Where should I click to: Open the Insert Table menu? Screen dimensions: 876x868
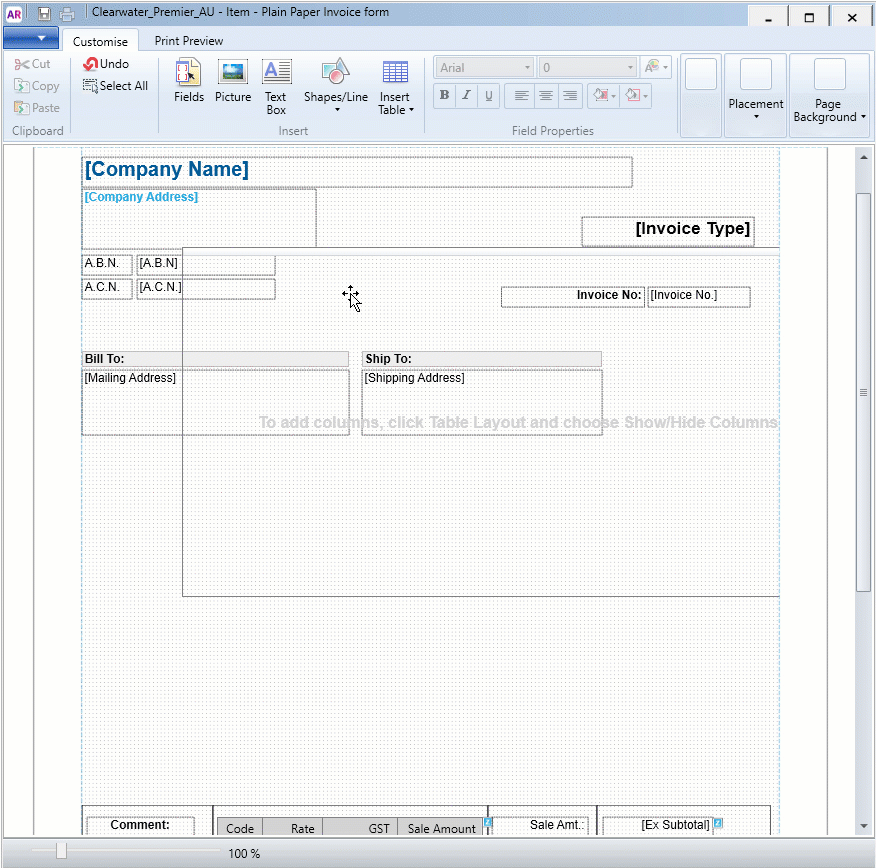point(396,87)
